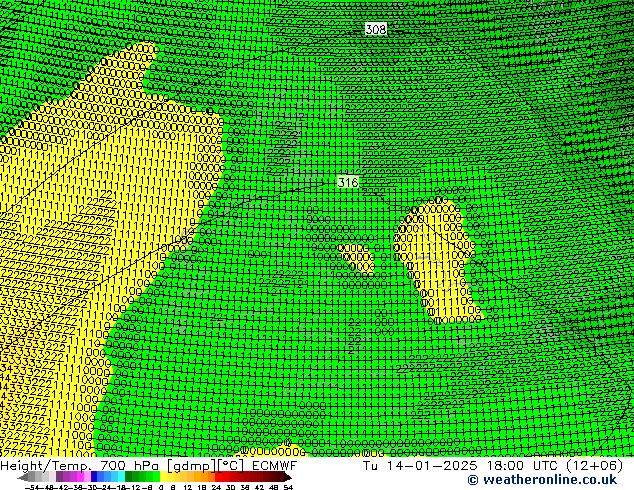634x490 pixels.
Task: Click the magenta swatch in the temperature legend
Action: pyautogui.click(x=80, y=477)
